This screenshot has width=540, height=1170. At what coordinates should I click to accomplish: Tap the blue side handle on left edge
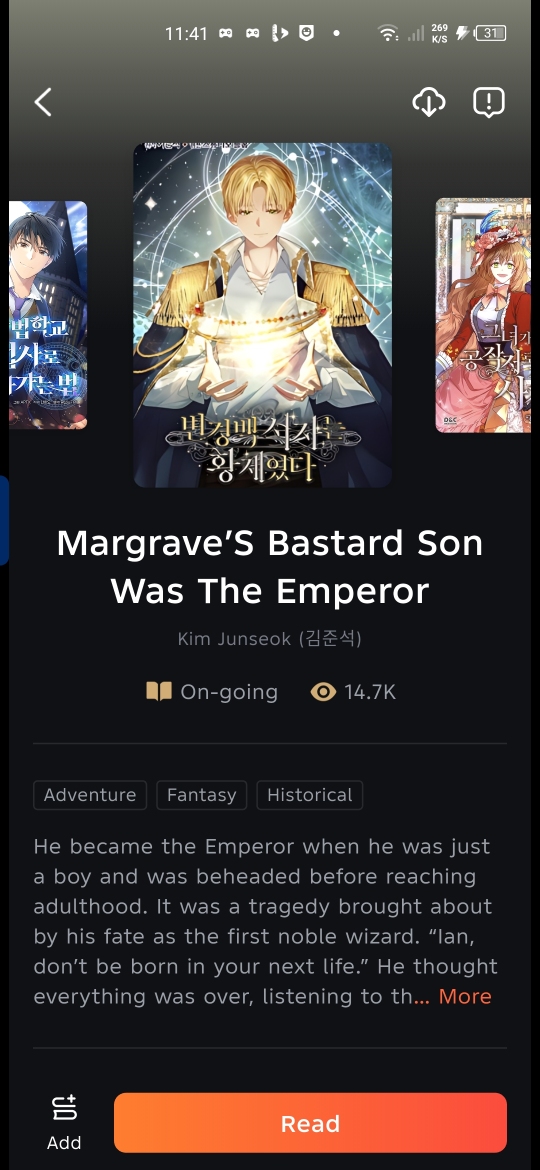point(4,520)
